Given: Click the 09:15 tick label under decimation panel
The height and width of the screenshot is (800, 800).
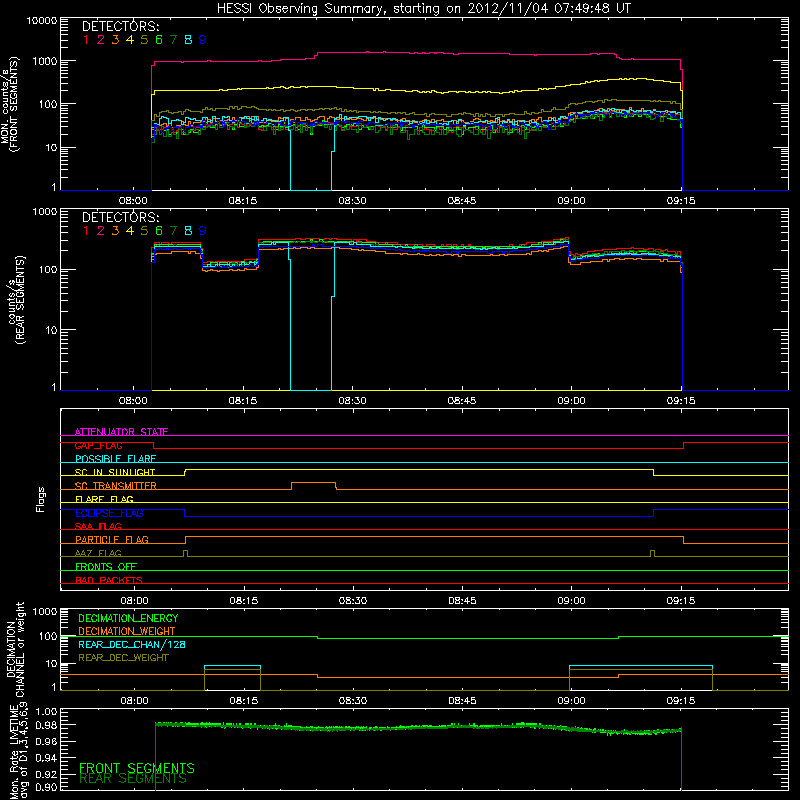Looking at the screenshot, I should pos(681,701).
